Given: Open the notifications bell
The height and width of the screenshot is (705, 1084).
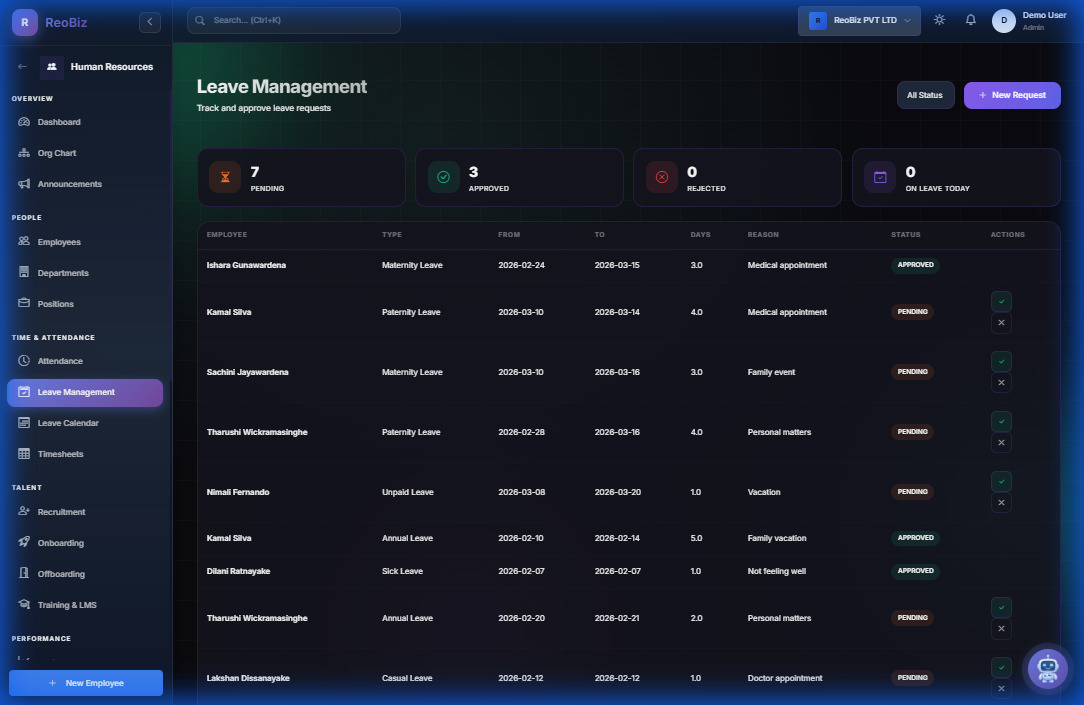Looking at the screenshot, I should click(x=970, y=19).
